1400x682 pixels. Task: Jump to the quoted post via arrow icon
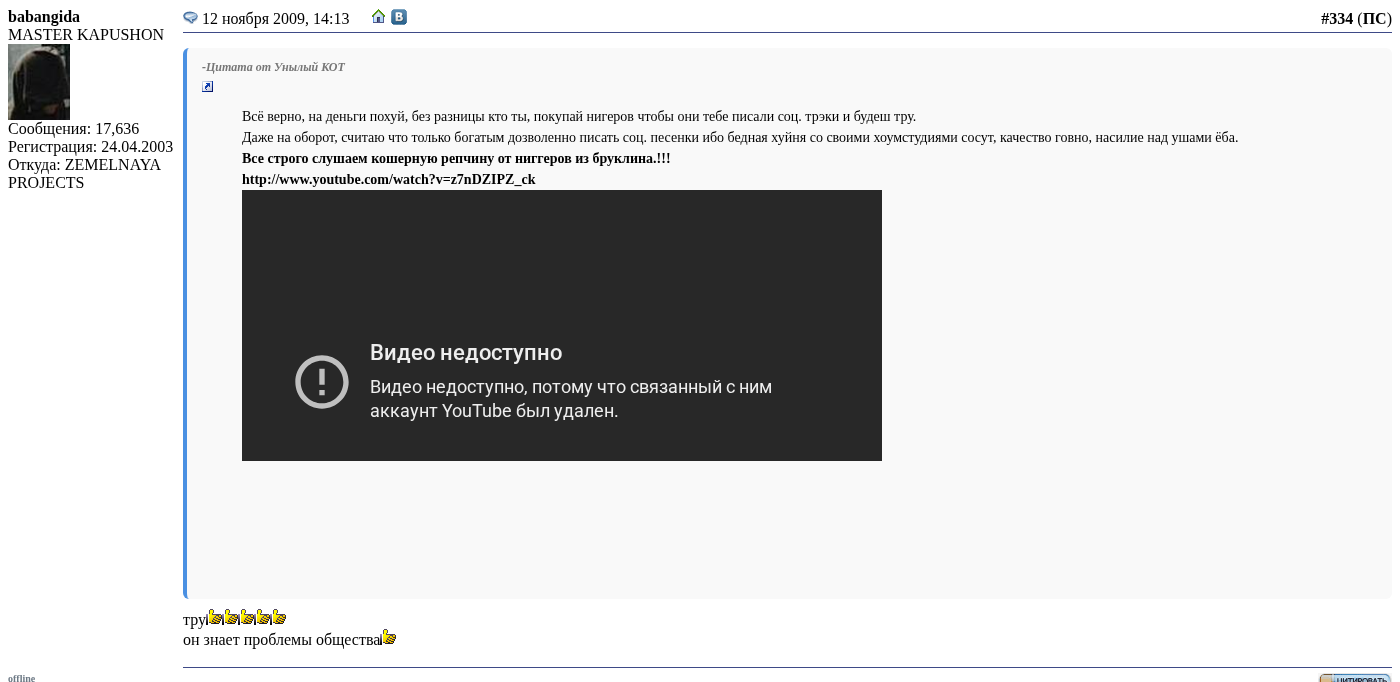208,87
